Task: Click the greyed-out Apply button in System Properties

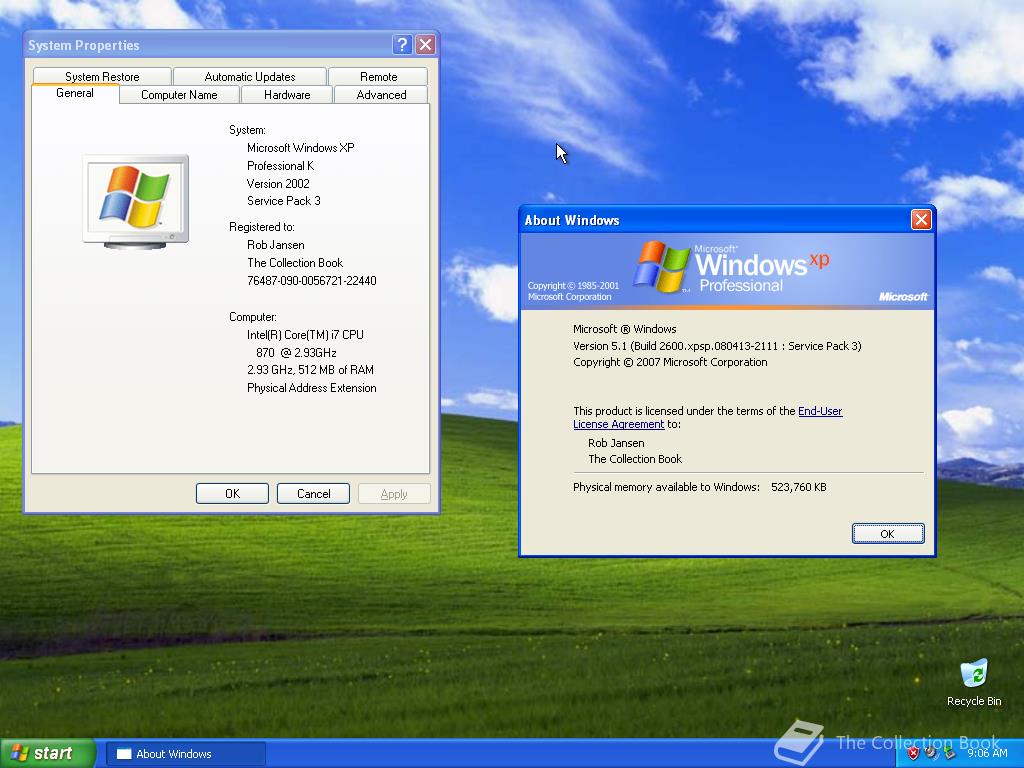Action: [394, 494]
